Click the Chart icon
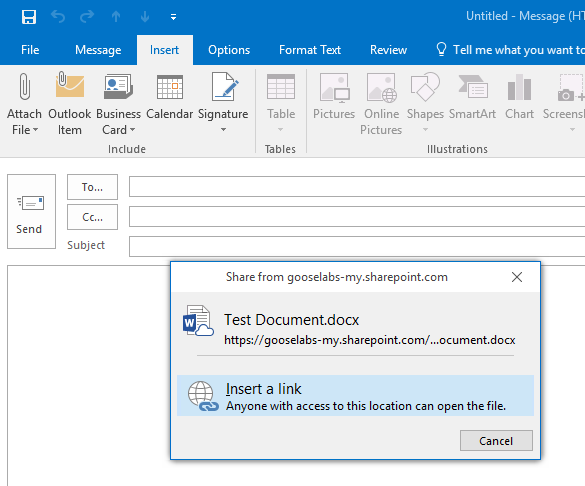Screen dimensions: 585x486 coord(519,87)
